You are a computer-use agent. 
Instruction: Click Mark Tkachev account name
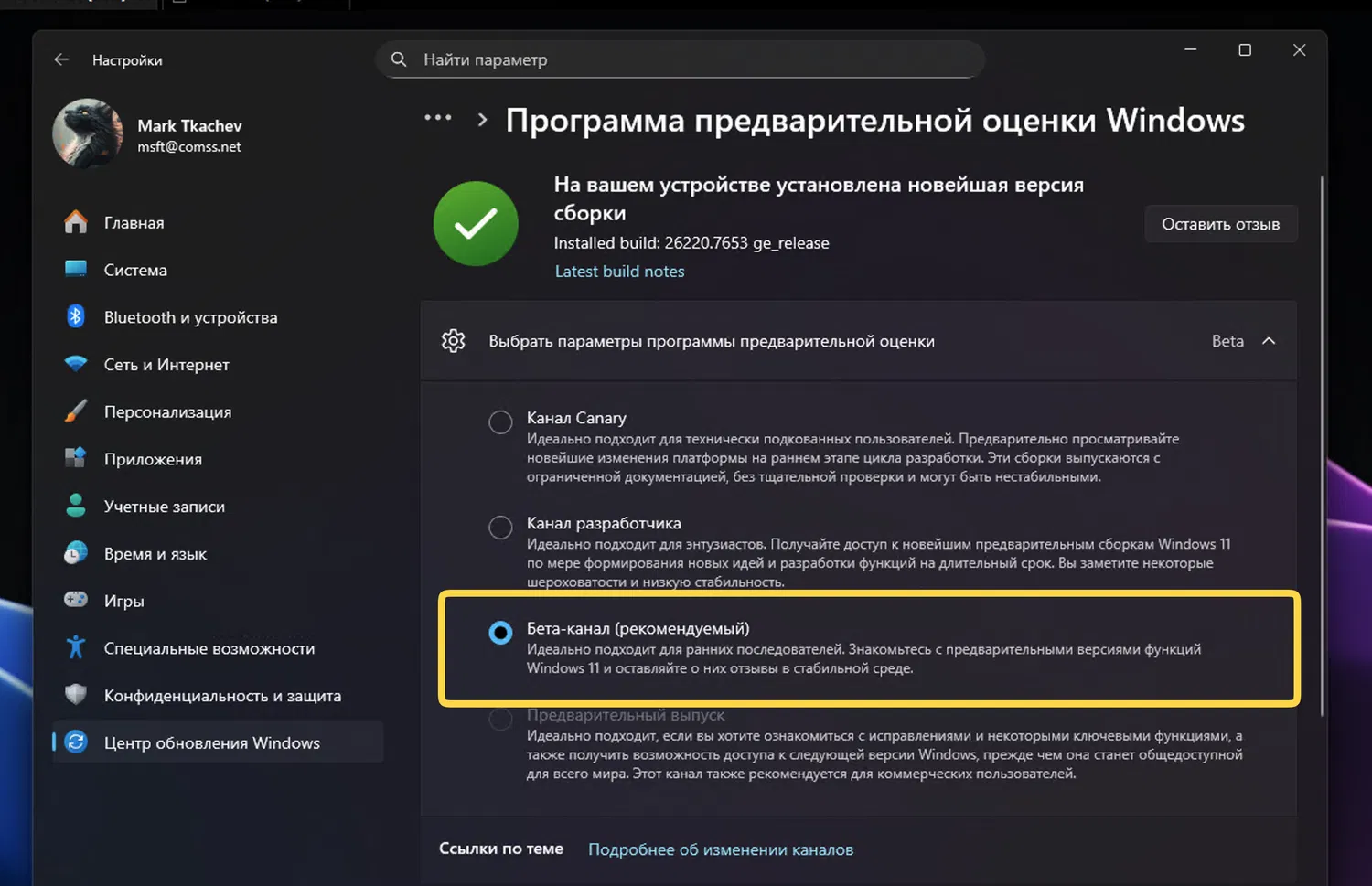189,125
